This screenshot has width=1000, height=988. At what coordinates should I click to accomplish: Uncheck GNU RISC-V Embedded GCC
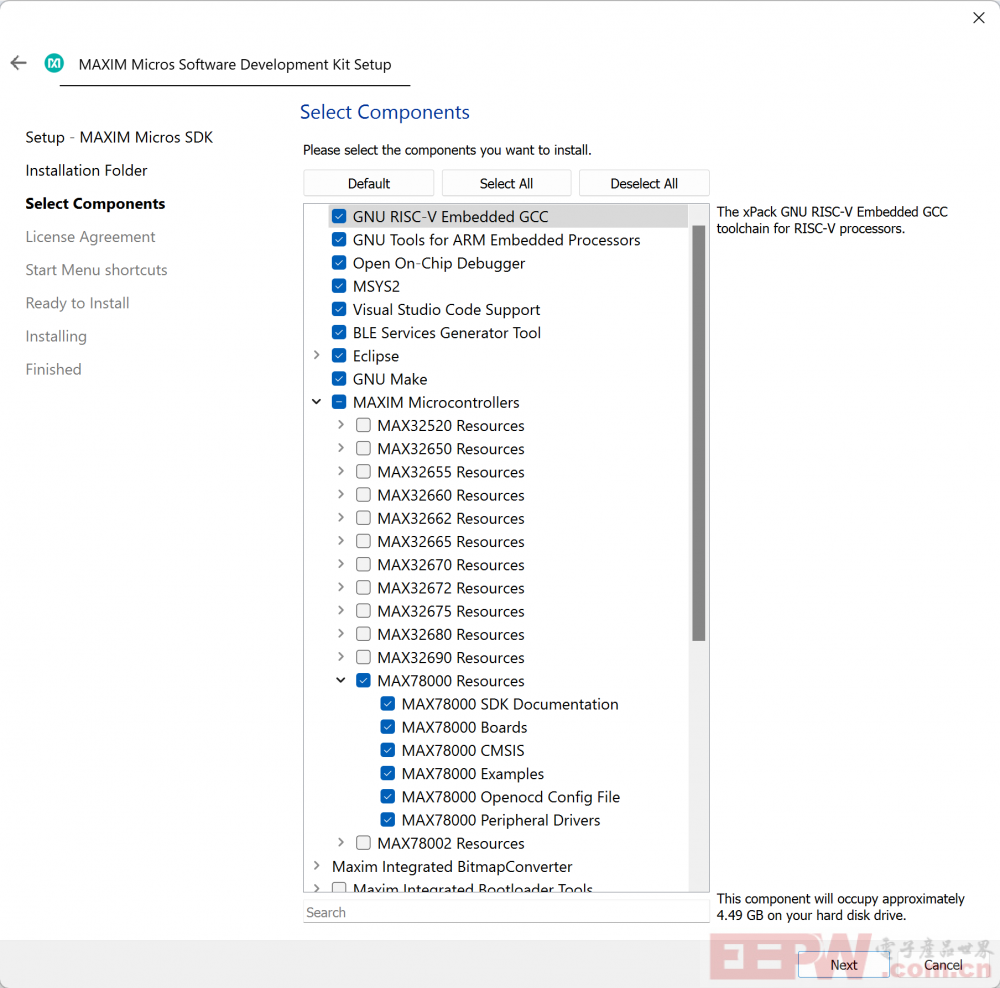click(339, 216)
